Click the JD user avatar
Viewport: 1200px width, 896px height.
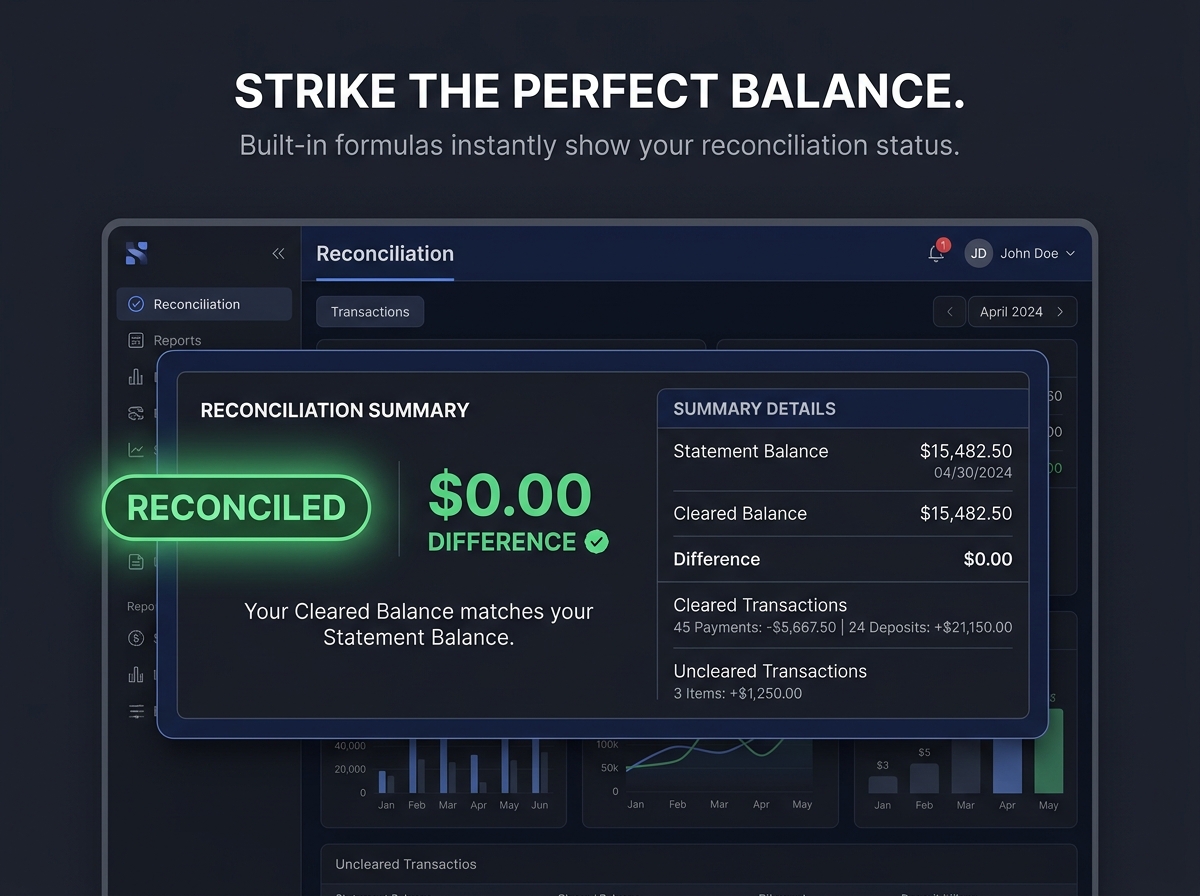(978, 254)
